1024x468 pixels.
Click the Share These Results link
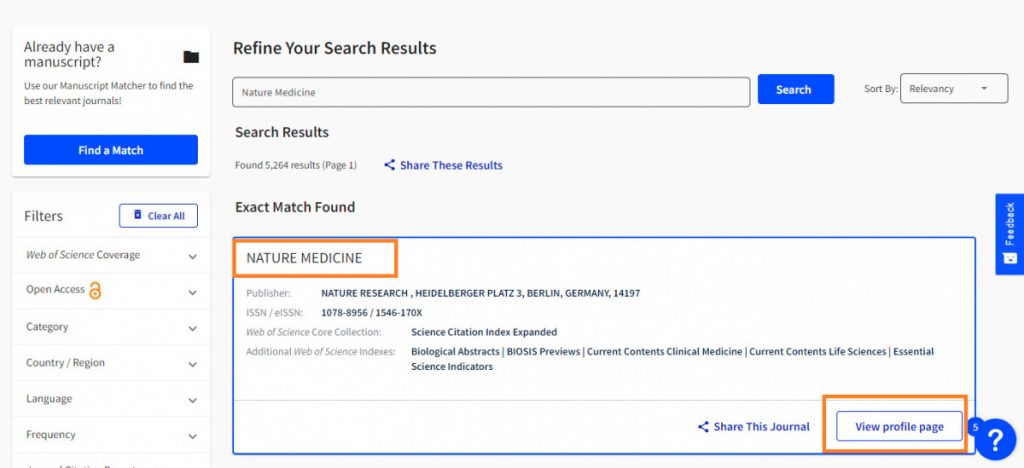[451, 165]
